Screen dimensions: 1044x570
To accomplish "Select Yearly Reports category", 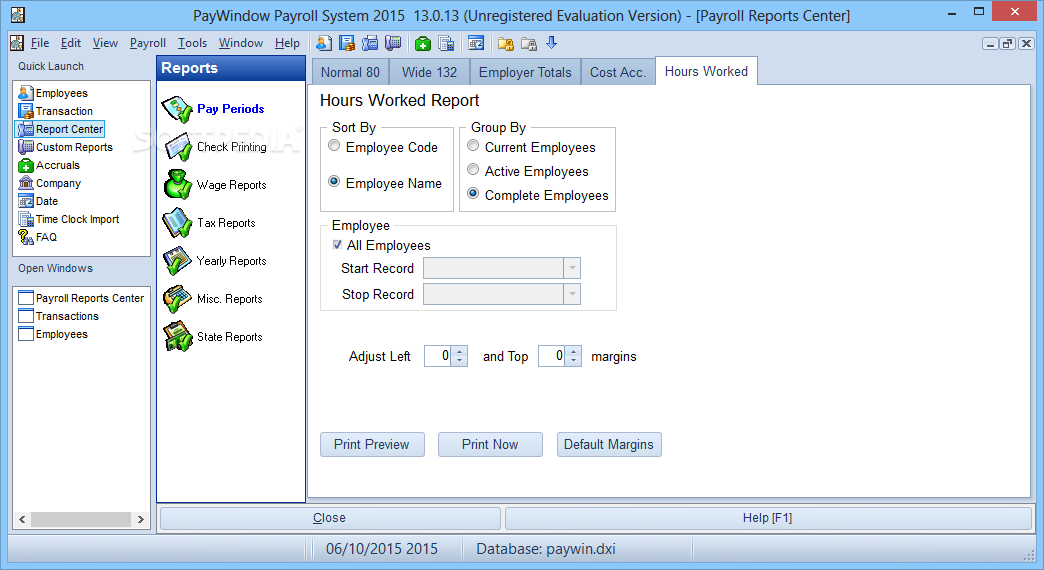I will click(x=215, y=260).
